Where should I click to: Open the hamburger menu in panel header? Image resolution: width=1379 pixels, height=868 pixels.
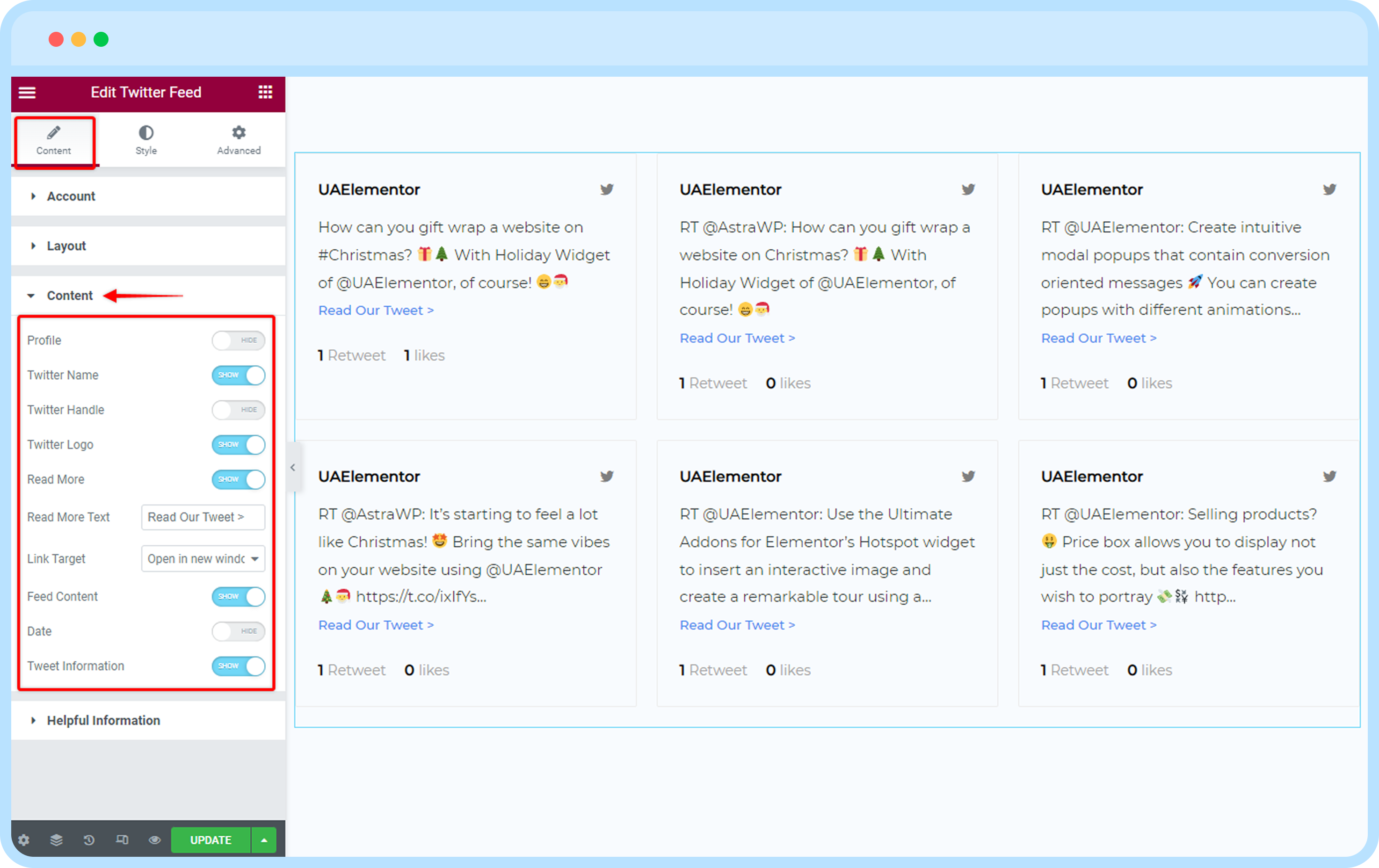(x=27, y=92)
